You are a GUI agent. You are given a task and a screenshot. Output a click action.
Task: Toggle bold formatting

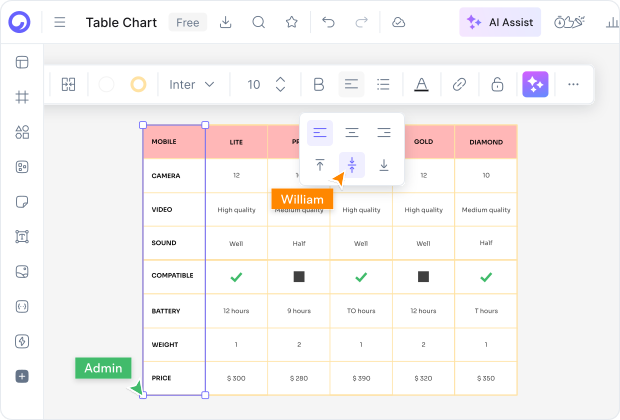point(319,85)
